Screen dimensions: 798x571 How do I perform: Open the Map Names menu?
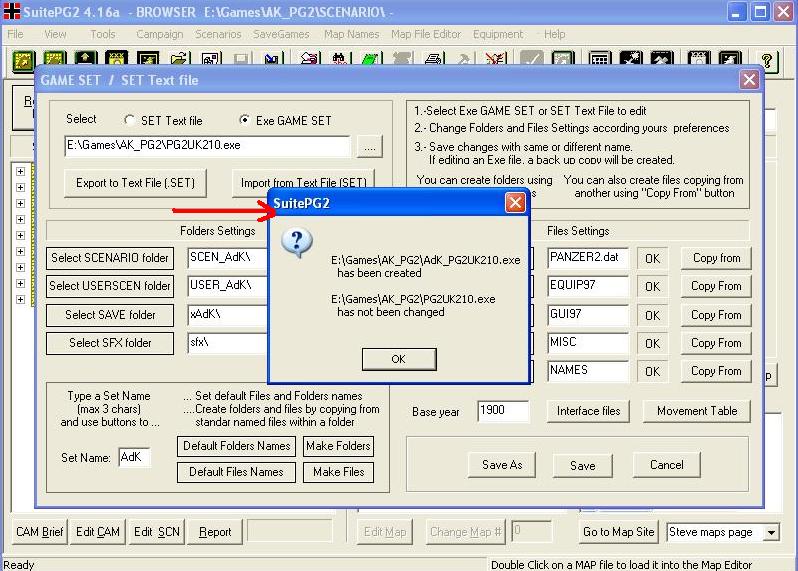[352, 34]
